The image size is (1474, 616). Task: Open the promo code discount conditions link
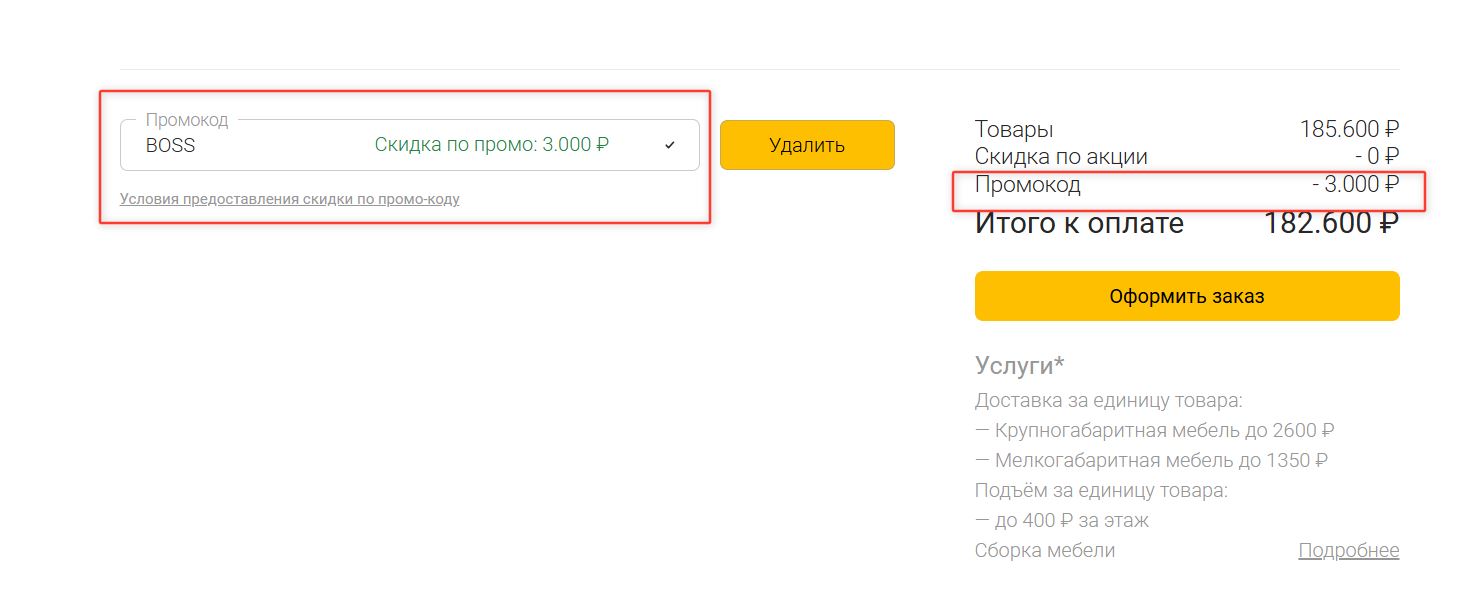click(289, 199)
